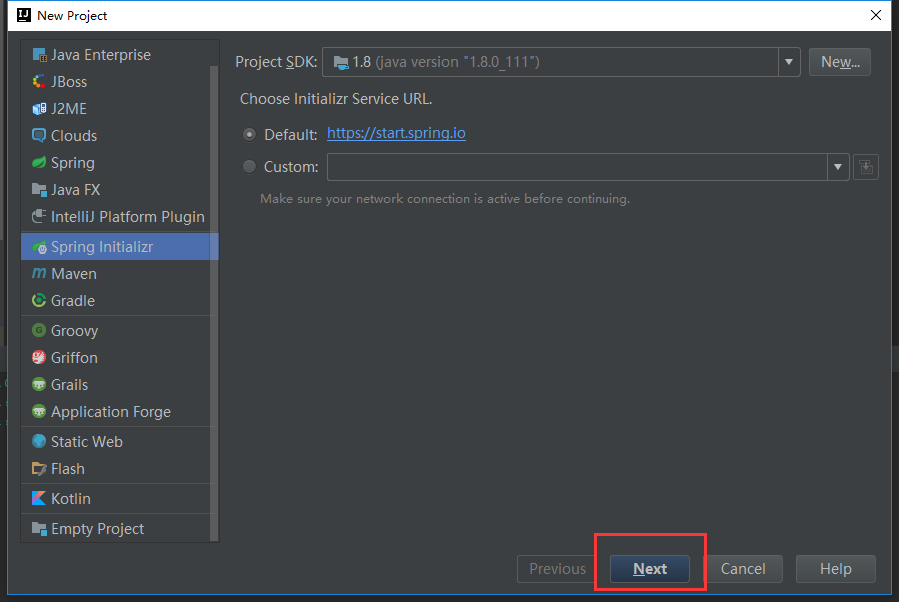Choose the Maven project type
This screenshot has height=602, width=899.
(115, 274)
